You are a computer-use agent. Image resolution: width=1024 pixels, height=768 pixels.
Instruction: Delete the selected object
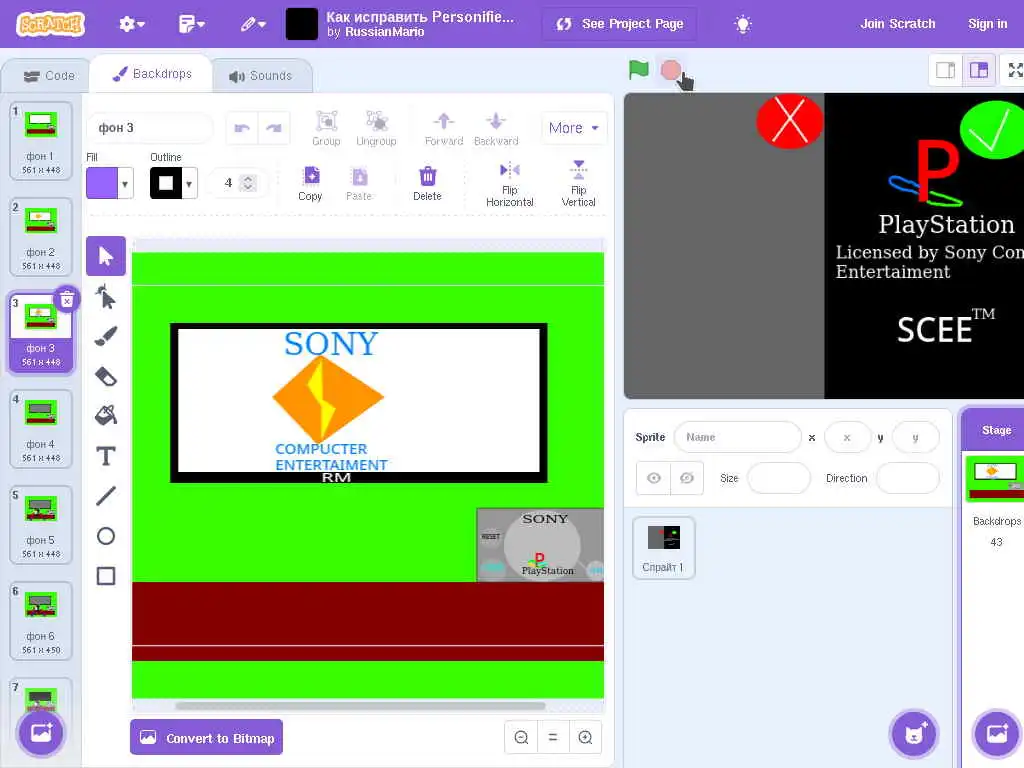pos(427,184)
